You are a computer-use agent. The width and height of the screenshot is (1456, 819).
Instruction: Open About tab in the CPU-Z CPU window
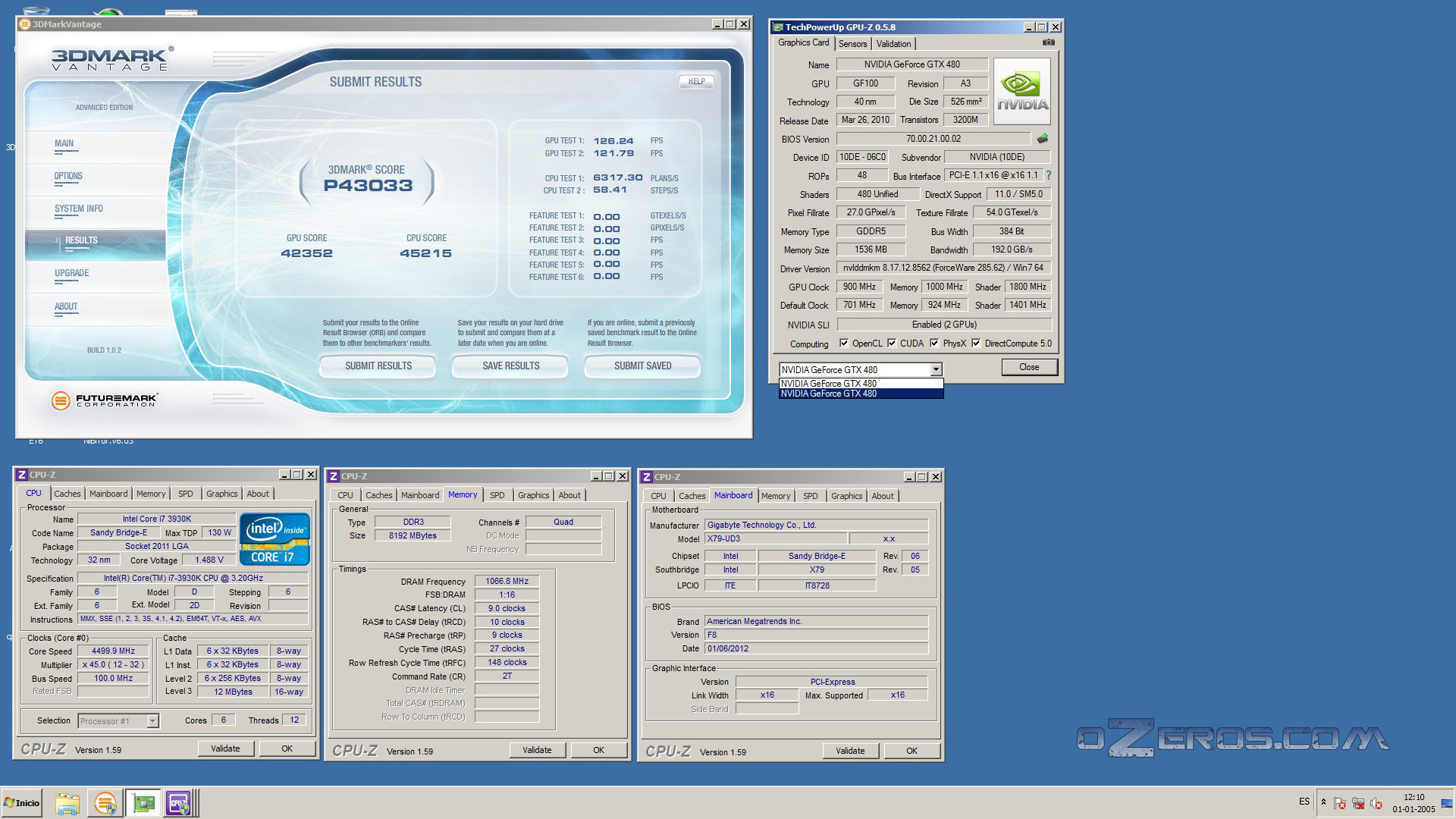258,494
